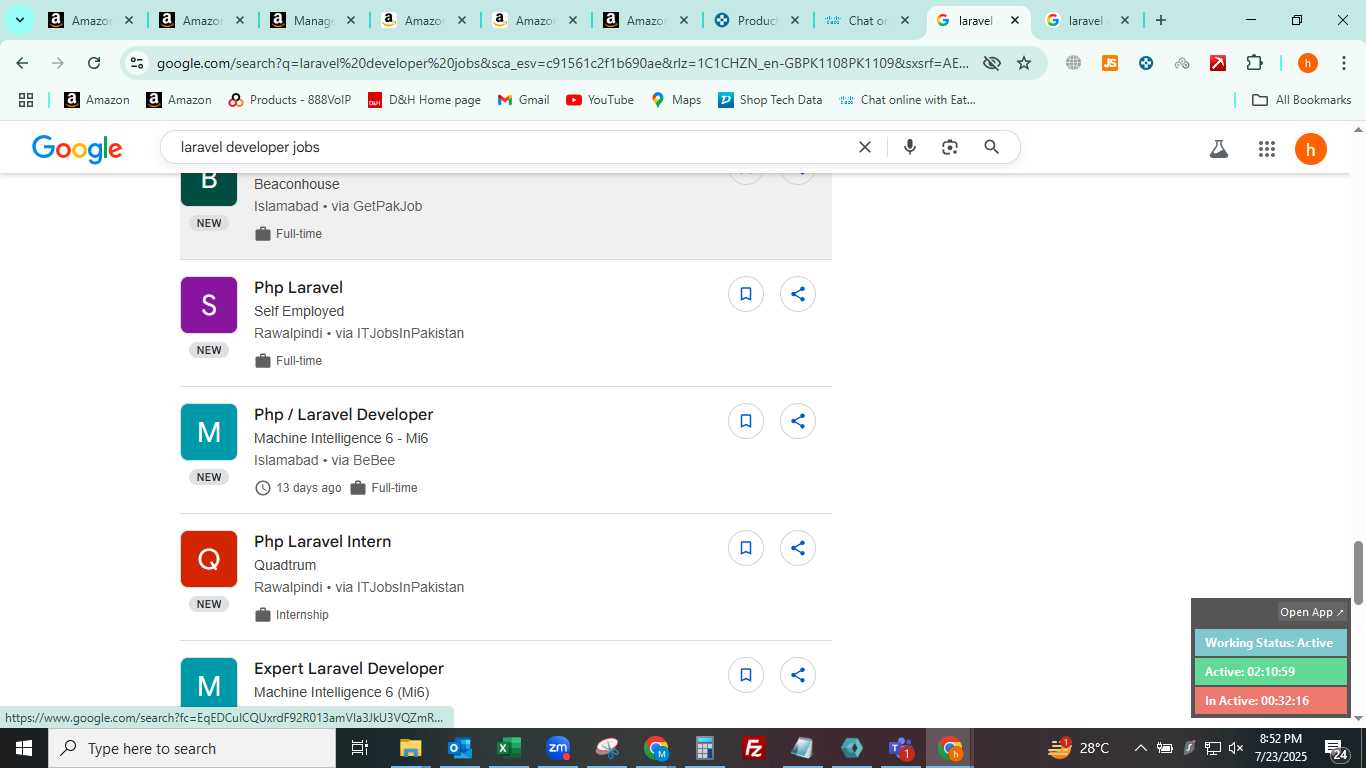Open Google account avatar on page
Viewport: 1366px width, 768px height.
pos(1311,149)
